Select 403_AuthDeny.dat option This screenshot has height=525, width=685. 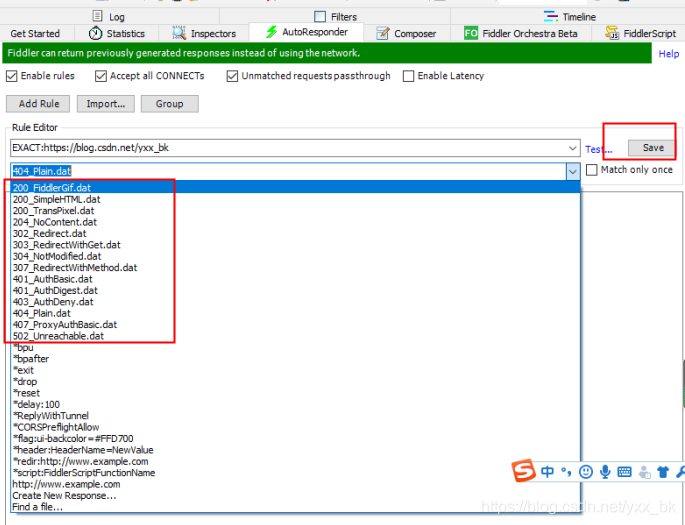tap(296, 302)
